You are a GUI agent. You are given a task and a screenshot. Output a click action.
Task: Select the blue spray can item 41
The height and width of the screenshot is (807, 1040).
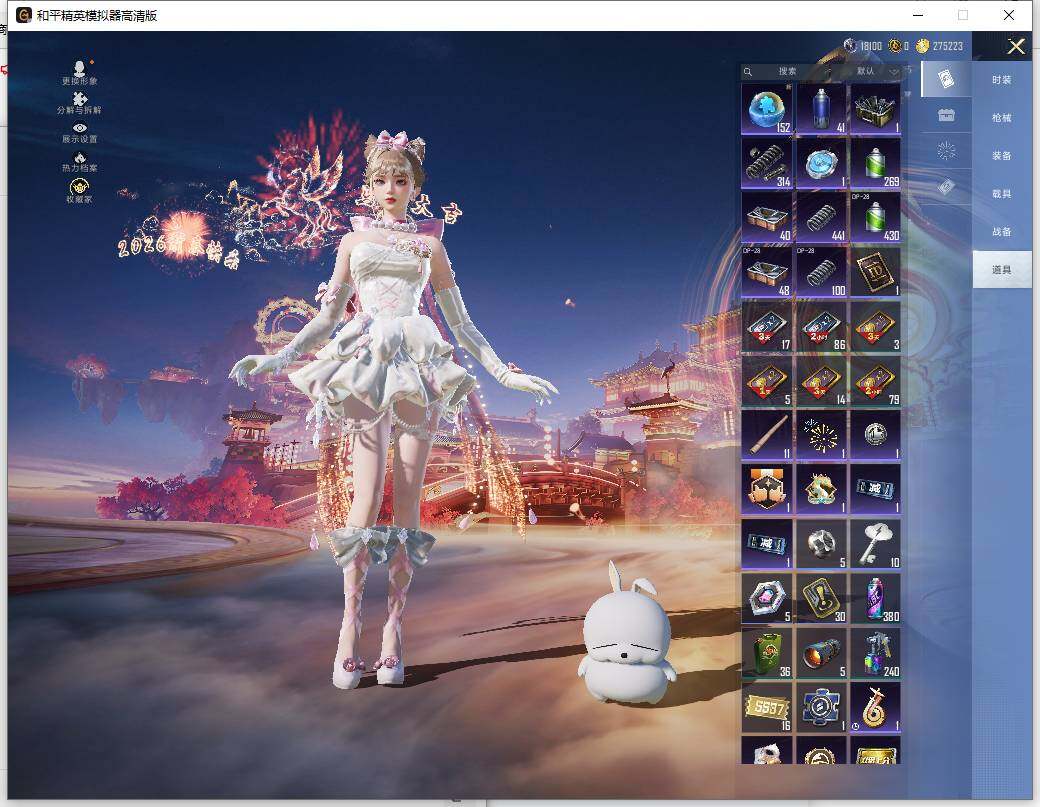[x=821, y=109]
